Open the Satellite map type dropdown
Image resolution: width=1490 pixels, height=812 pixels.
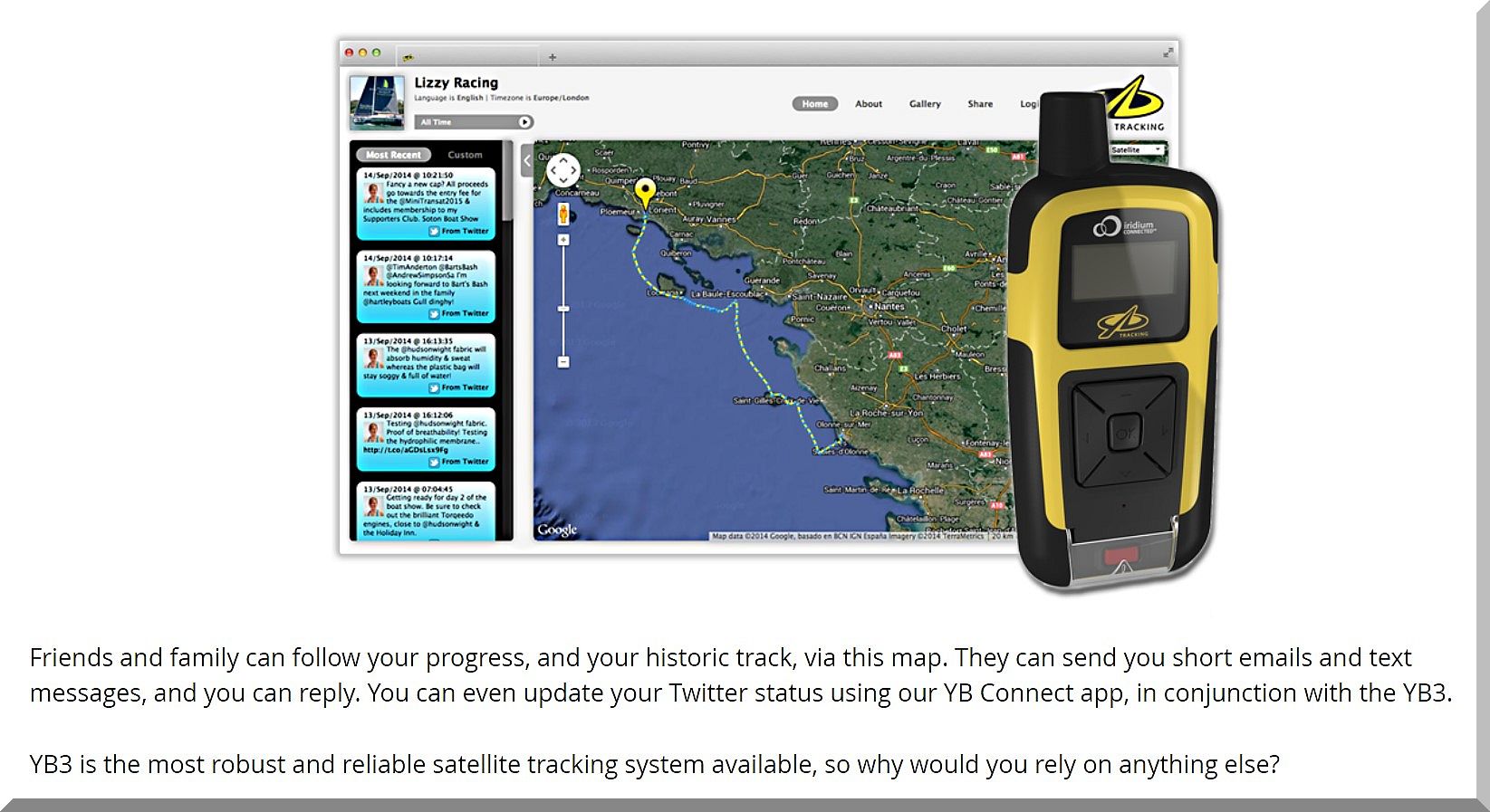(1137, 149)
